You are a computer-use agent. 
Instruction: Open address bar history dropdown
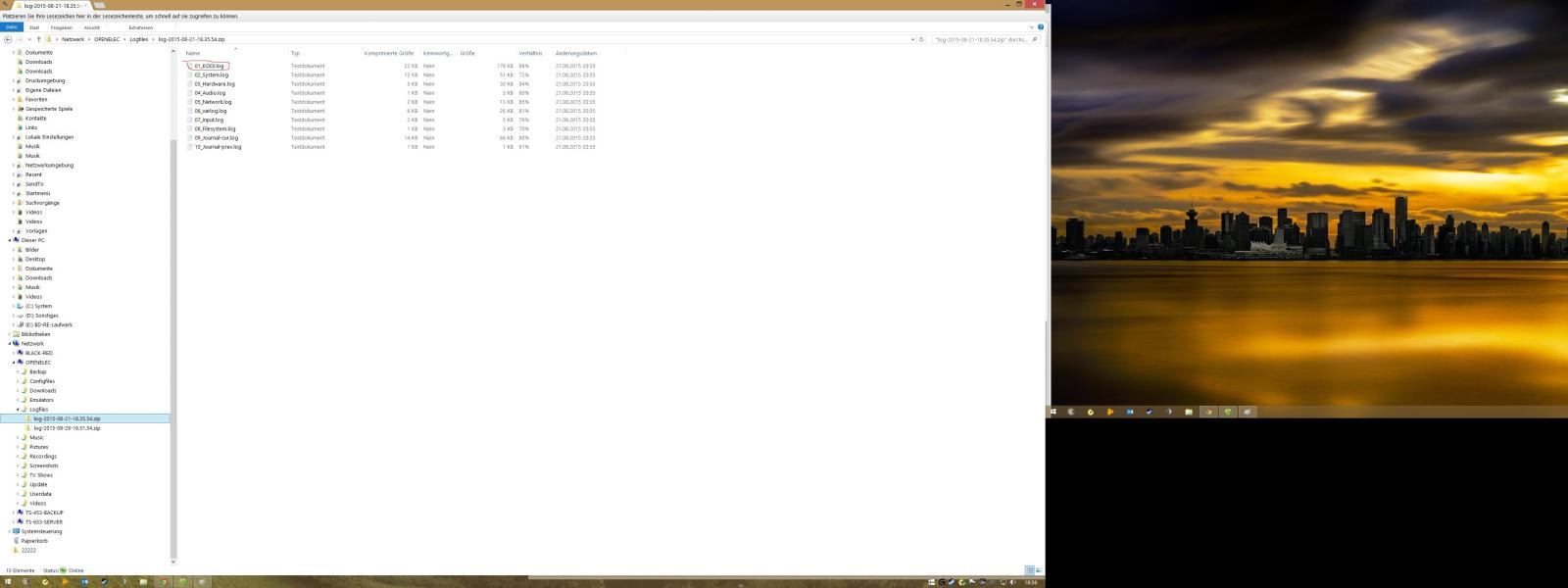click(912, 39)
